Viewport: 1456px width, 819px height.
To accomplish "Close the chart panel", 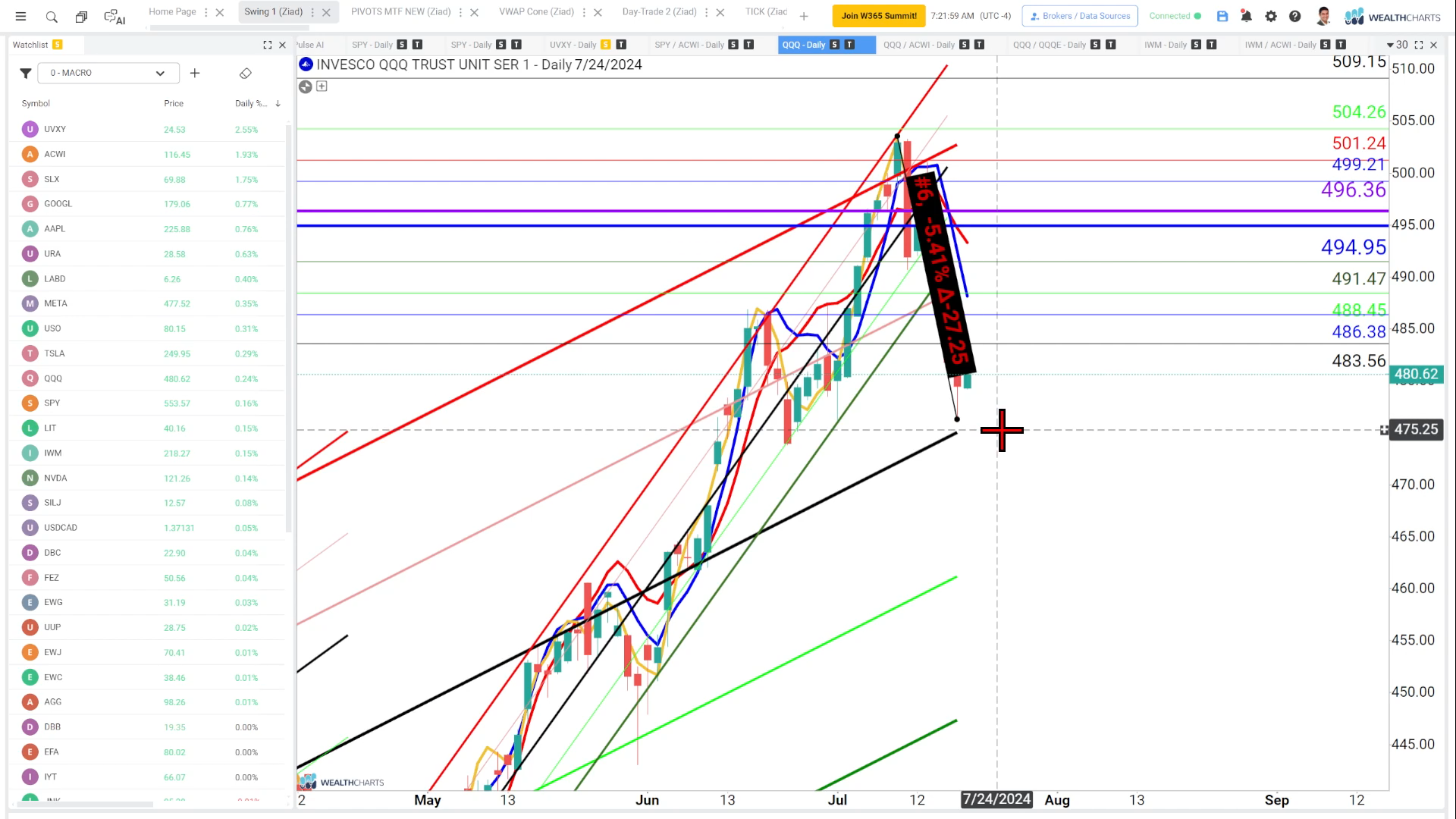I will (x=1434, y=45).
